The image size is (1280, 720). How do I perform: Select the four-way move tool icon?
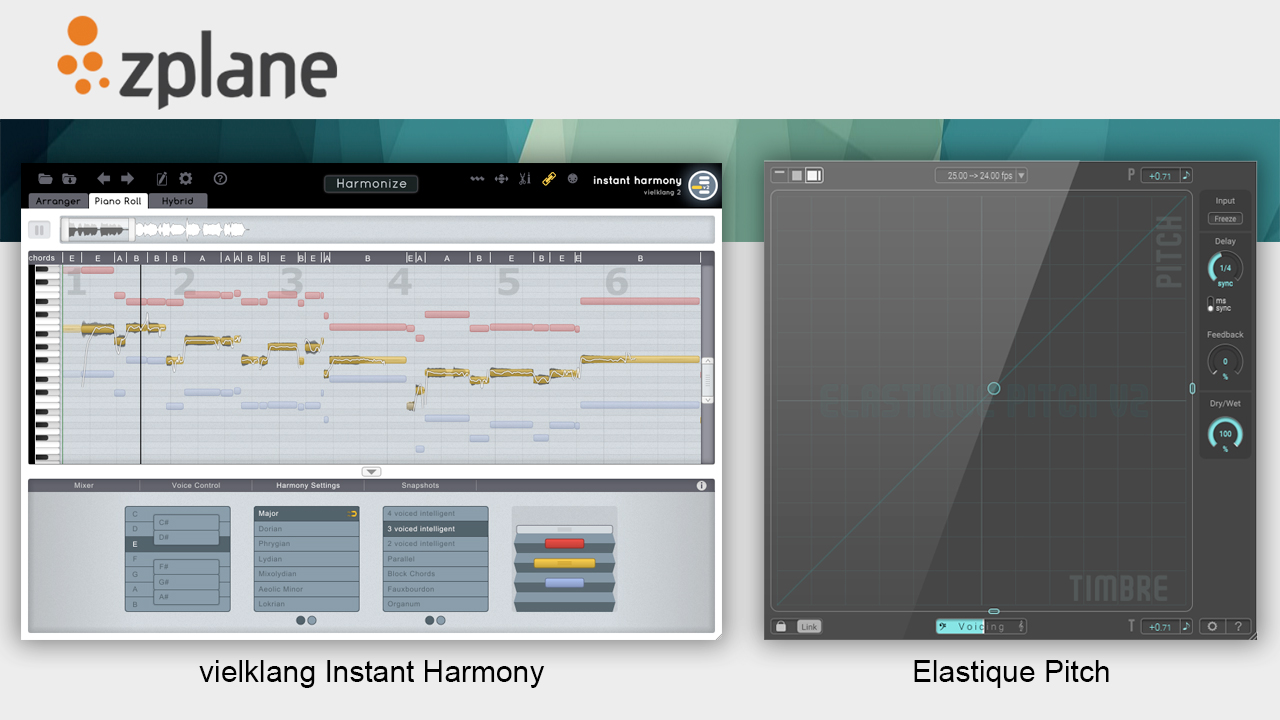pyautogui.click(x=501, y=179)
